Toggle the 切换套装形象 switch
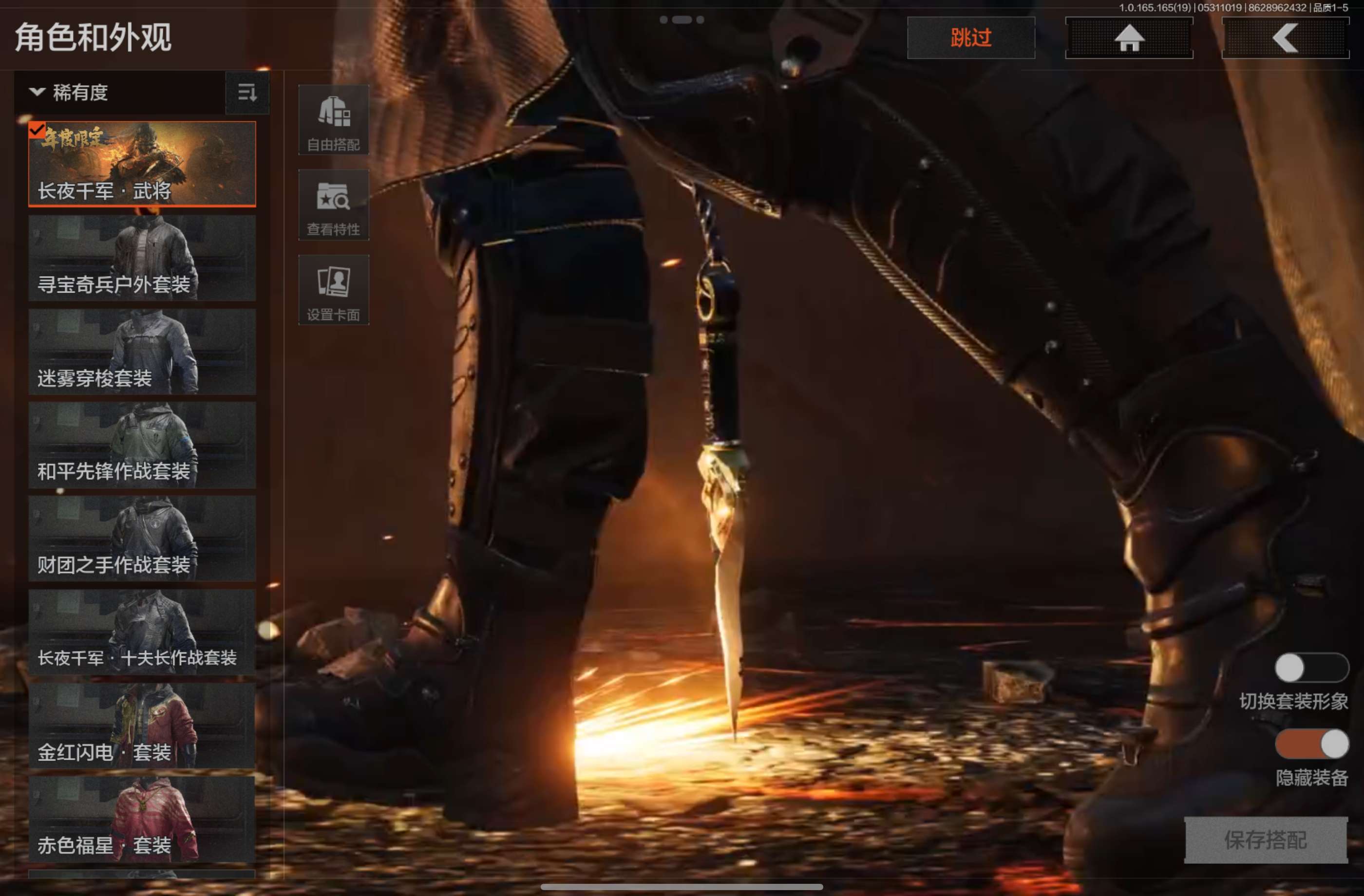Screen dimensions: 1364x896 (x=1311, y=668)
